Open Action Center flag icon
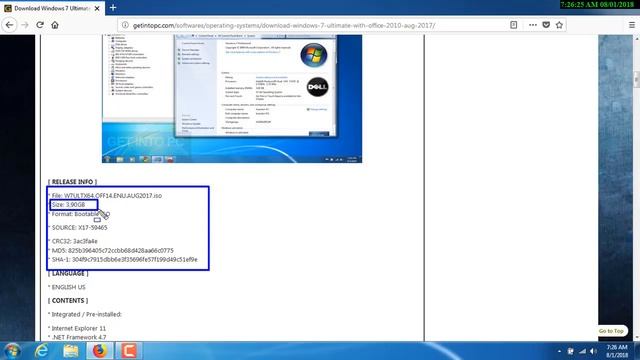The height and width of the screenshot is (360, 640). 570,351
